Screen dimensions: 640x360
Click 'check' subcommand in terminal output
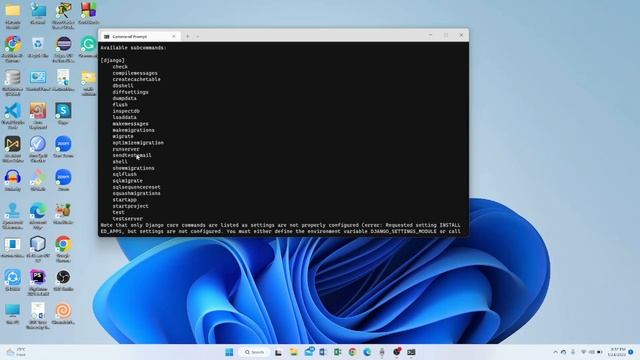pos(120,67)
